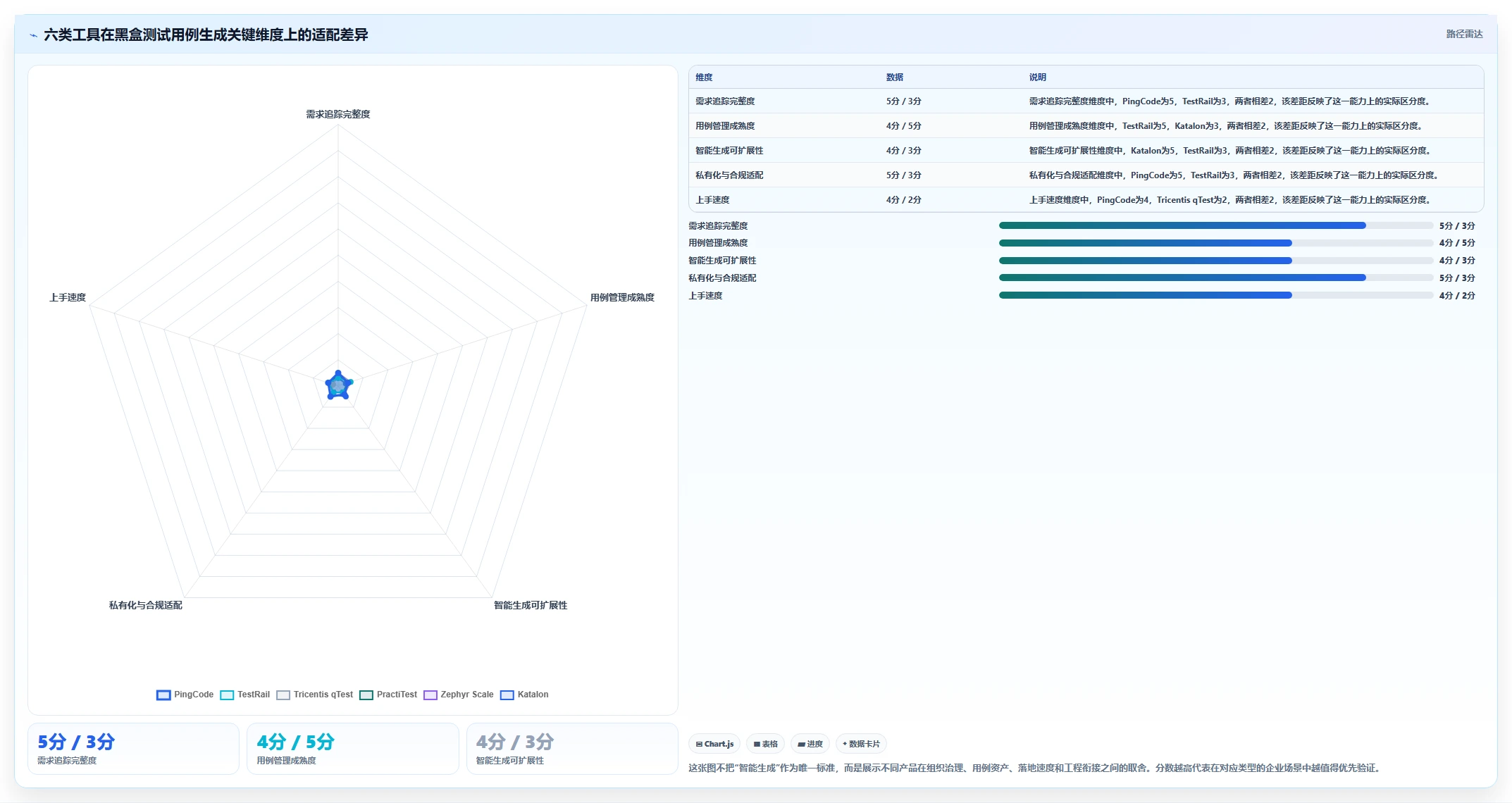
Task: Click the 维度 column header
Action: point(704,77)
